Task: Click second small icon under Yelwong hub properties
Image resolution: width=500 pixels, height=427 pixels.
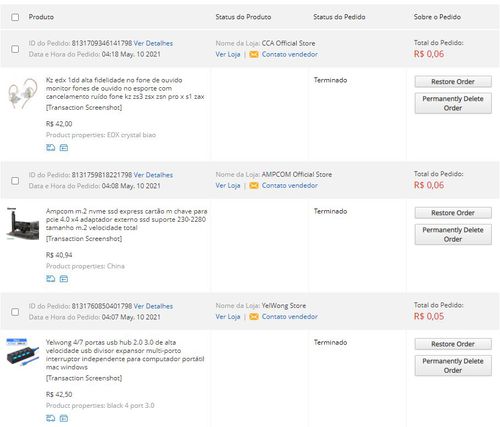Action: 64,418
